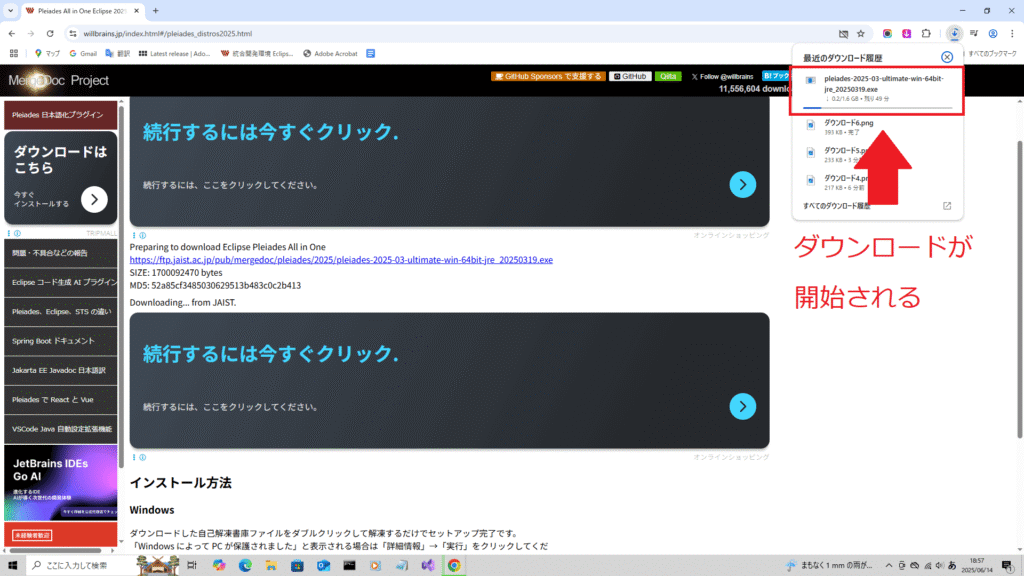Click the JetBrains IDEs Go AI banner
The image size is (1024, 576).
pos(61,483)
